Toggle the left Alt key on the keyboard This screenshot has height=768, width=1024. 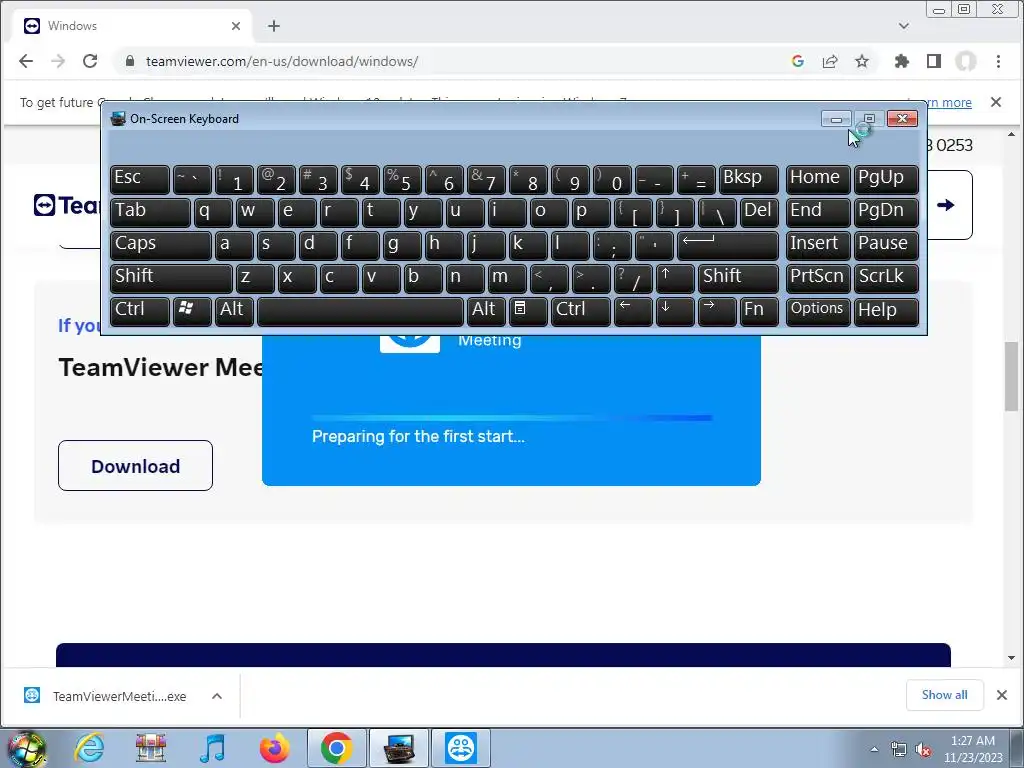coord(234,311)
